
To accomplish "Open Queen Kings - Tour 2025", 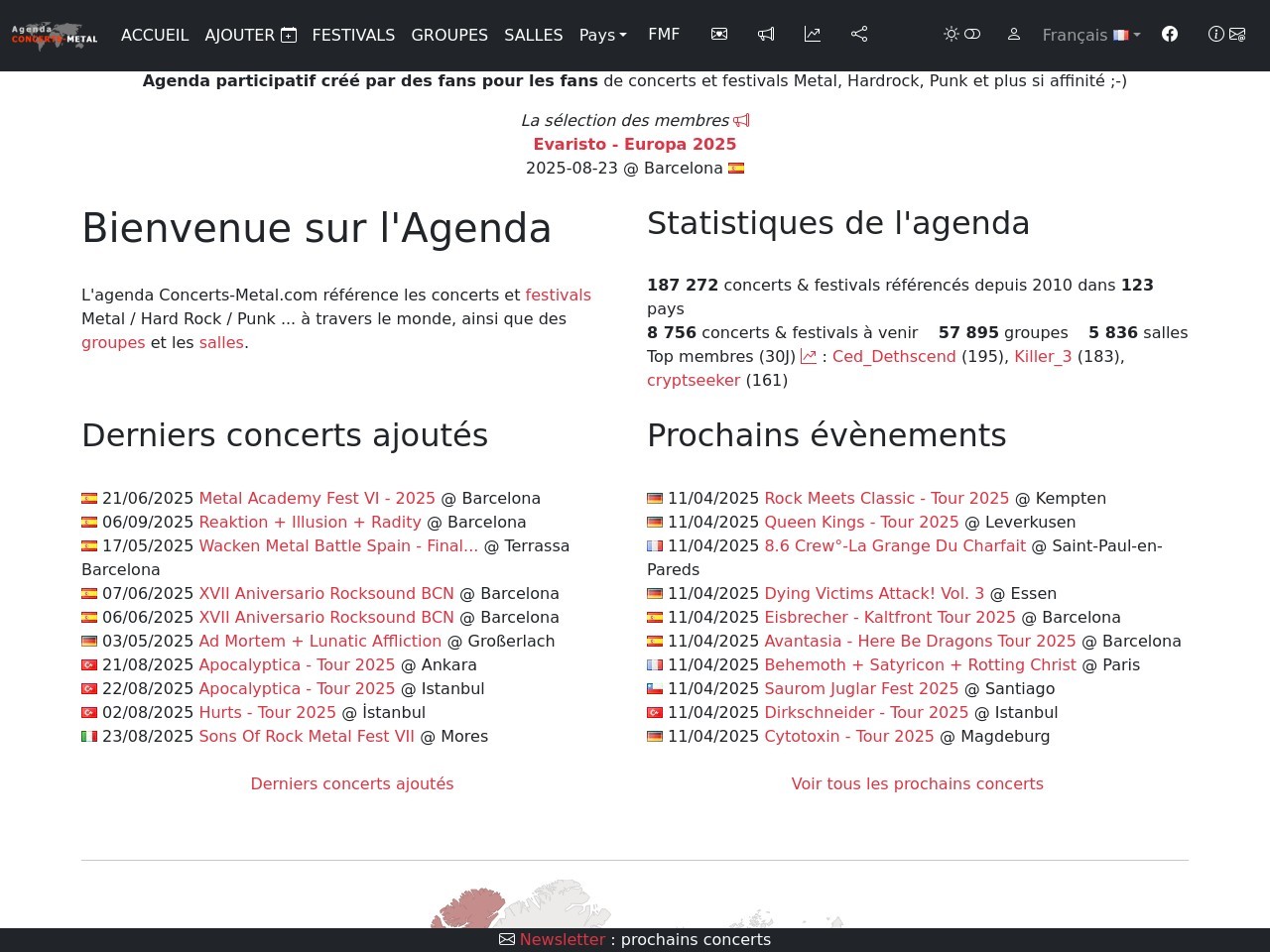I will pyautogui.click(x=861, y=522).
